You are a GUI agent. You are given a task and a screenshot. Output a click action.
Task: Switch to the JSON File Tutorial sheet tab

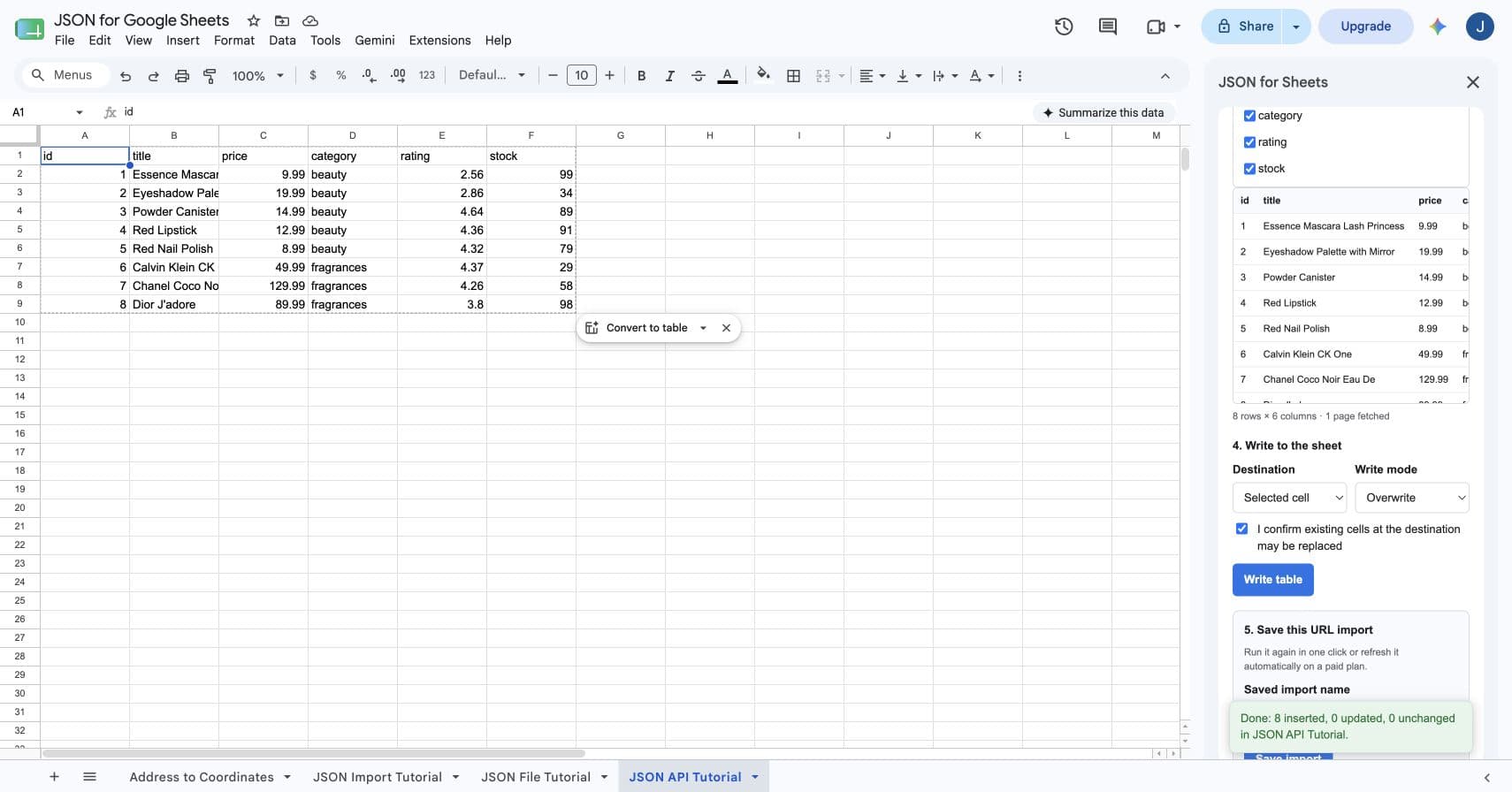click(536, 777)
